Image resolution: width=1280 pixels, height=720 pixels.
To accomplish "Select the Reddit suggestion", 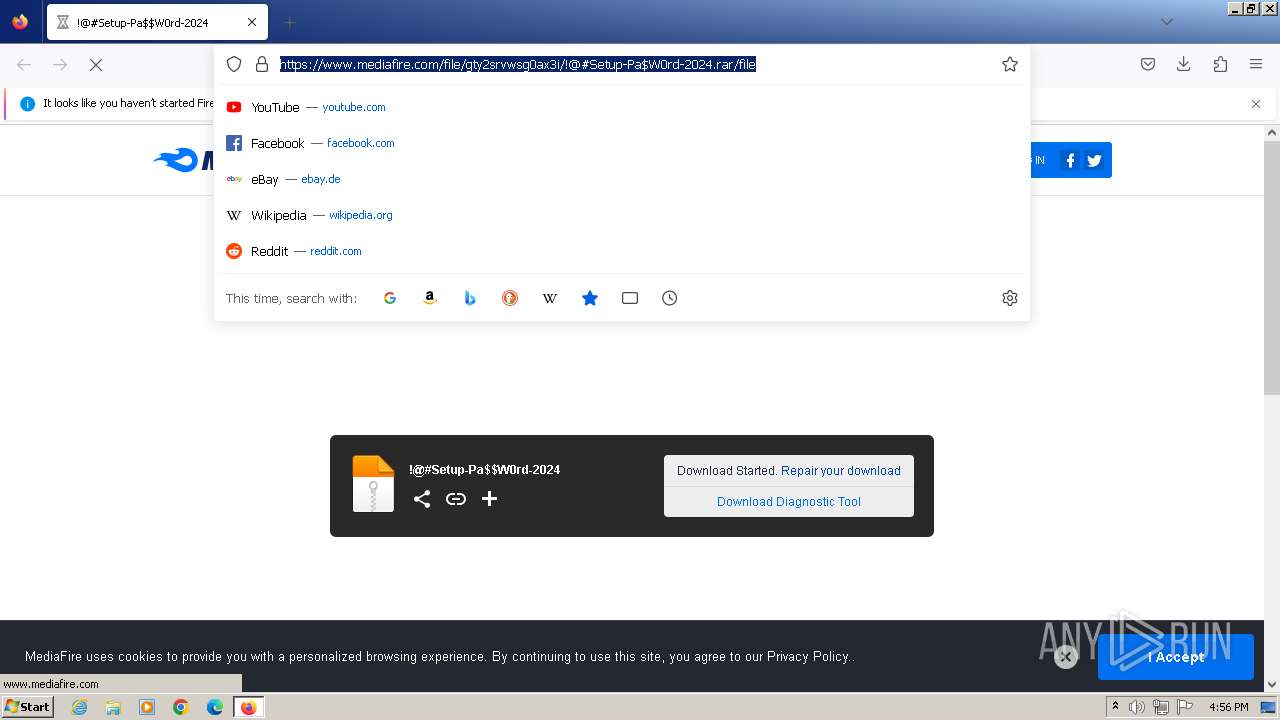I will 622,251.
